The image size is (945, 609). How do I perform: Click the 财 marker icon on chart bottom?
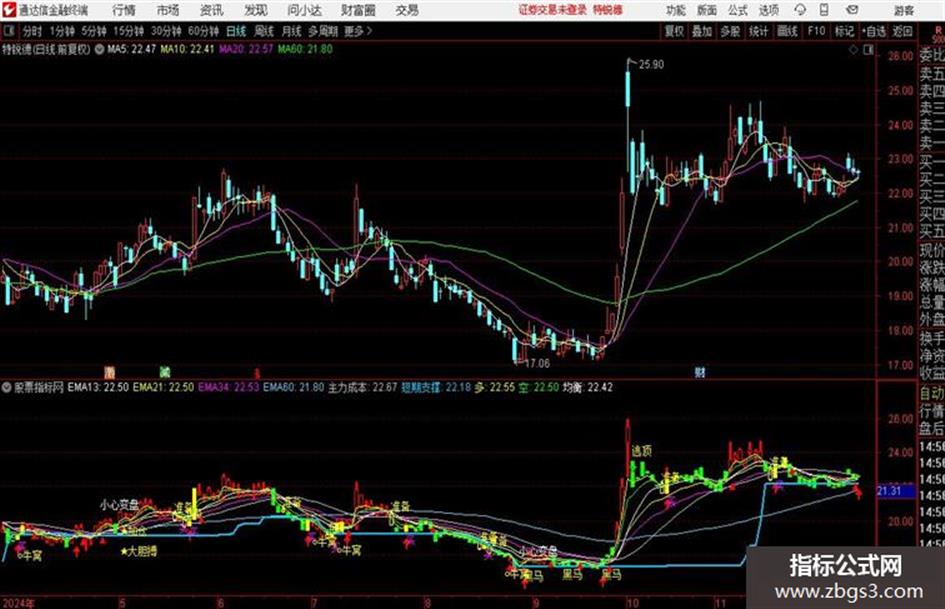click(700, 372)
